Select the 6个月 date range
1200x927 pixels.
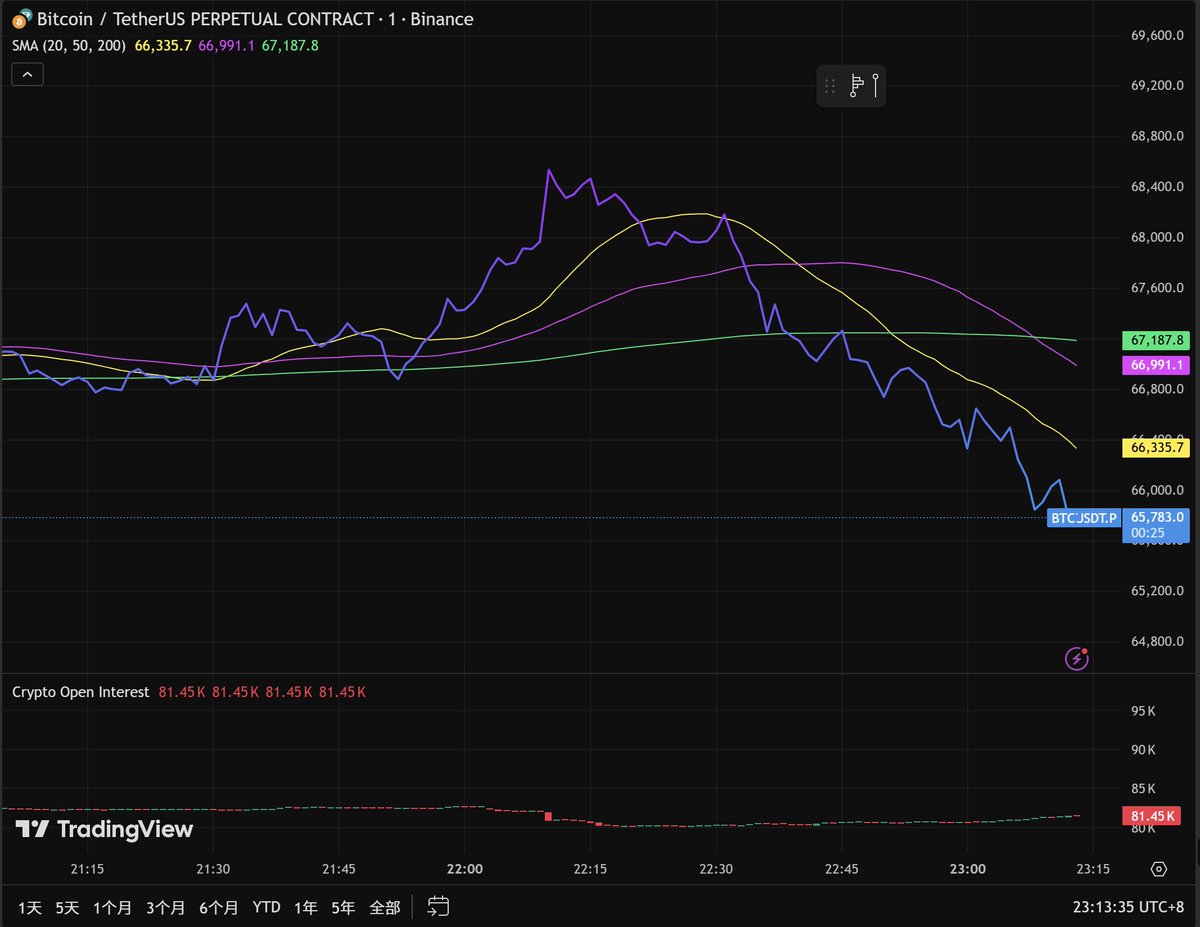tap(218, 908)
